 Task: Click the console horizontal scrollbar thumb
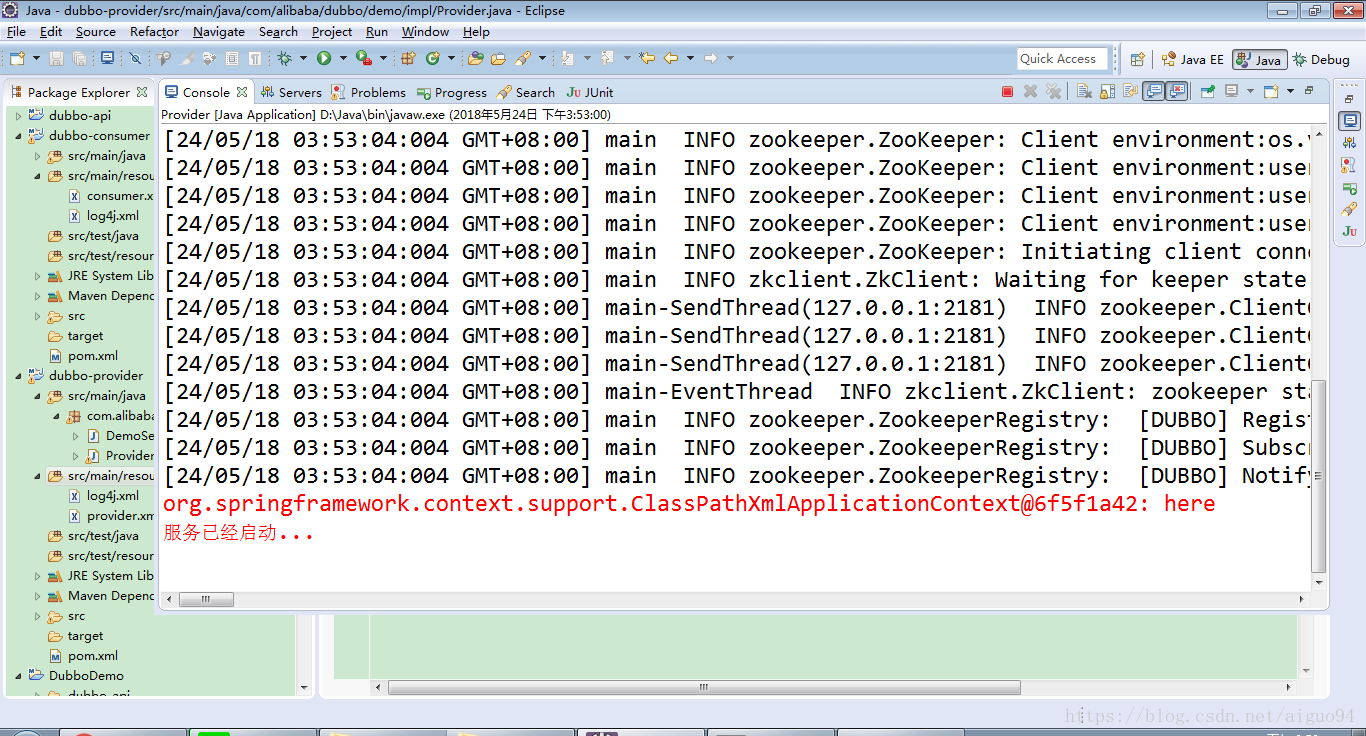206,600
